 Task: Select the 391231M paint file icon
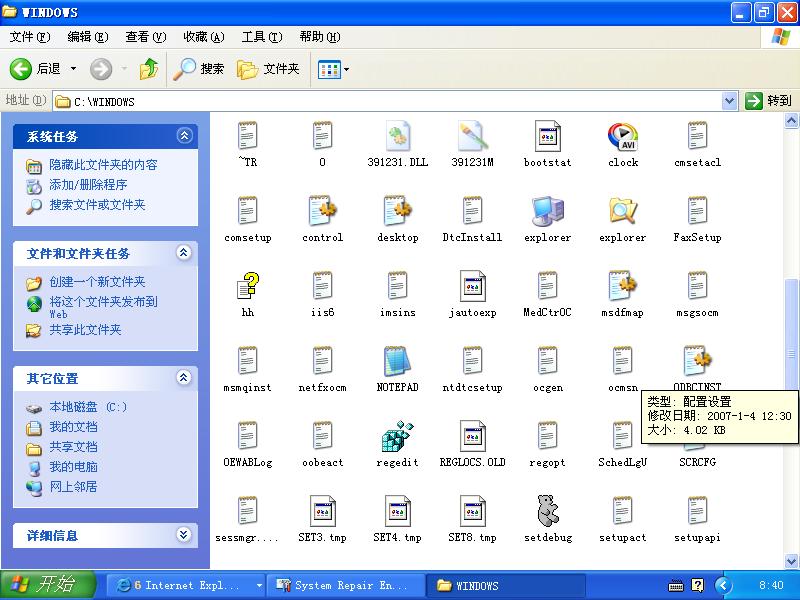(472, 136)
